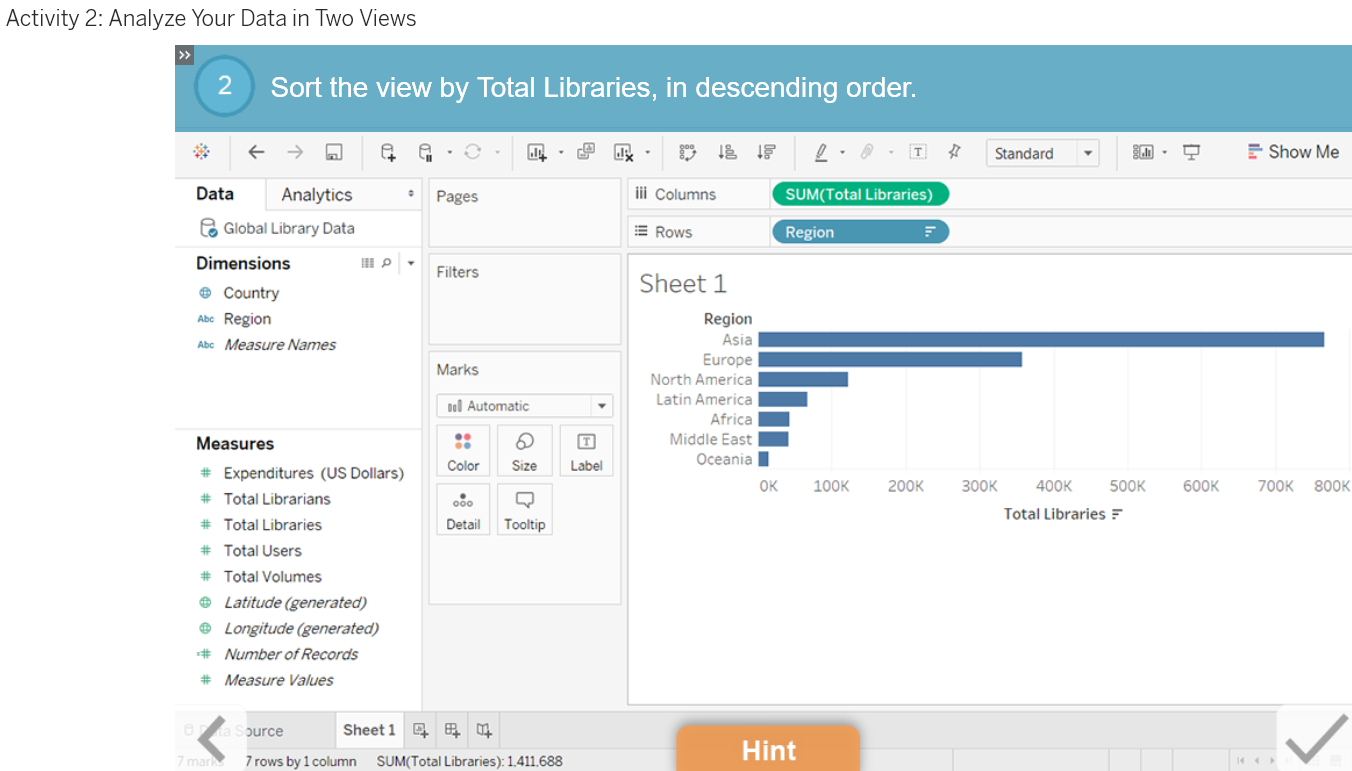Select the sort descending toolbar icon

[x=766, y=151]
